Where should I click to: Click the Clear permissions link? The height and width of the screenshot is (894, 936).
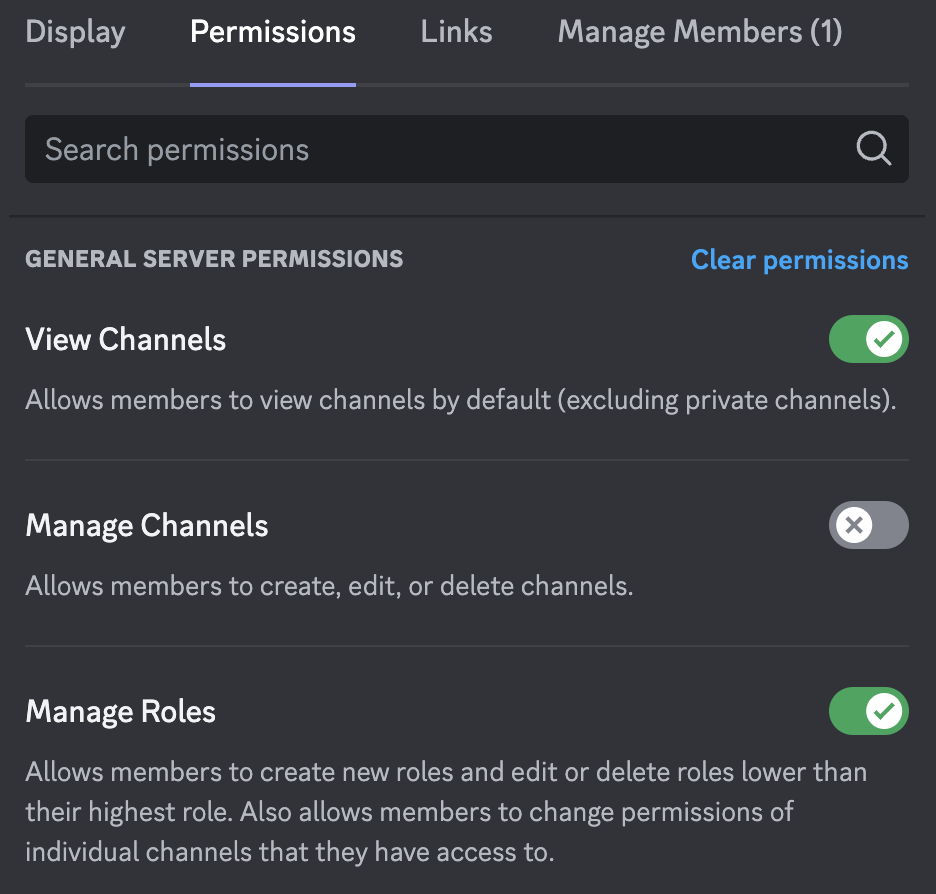click(x=799, y=260)
